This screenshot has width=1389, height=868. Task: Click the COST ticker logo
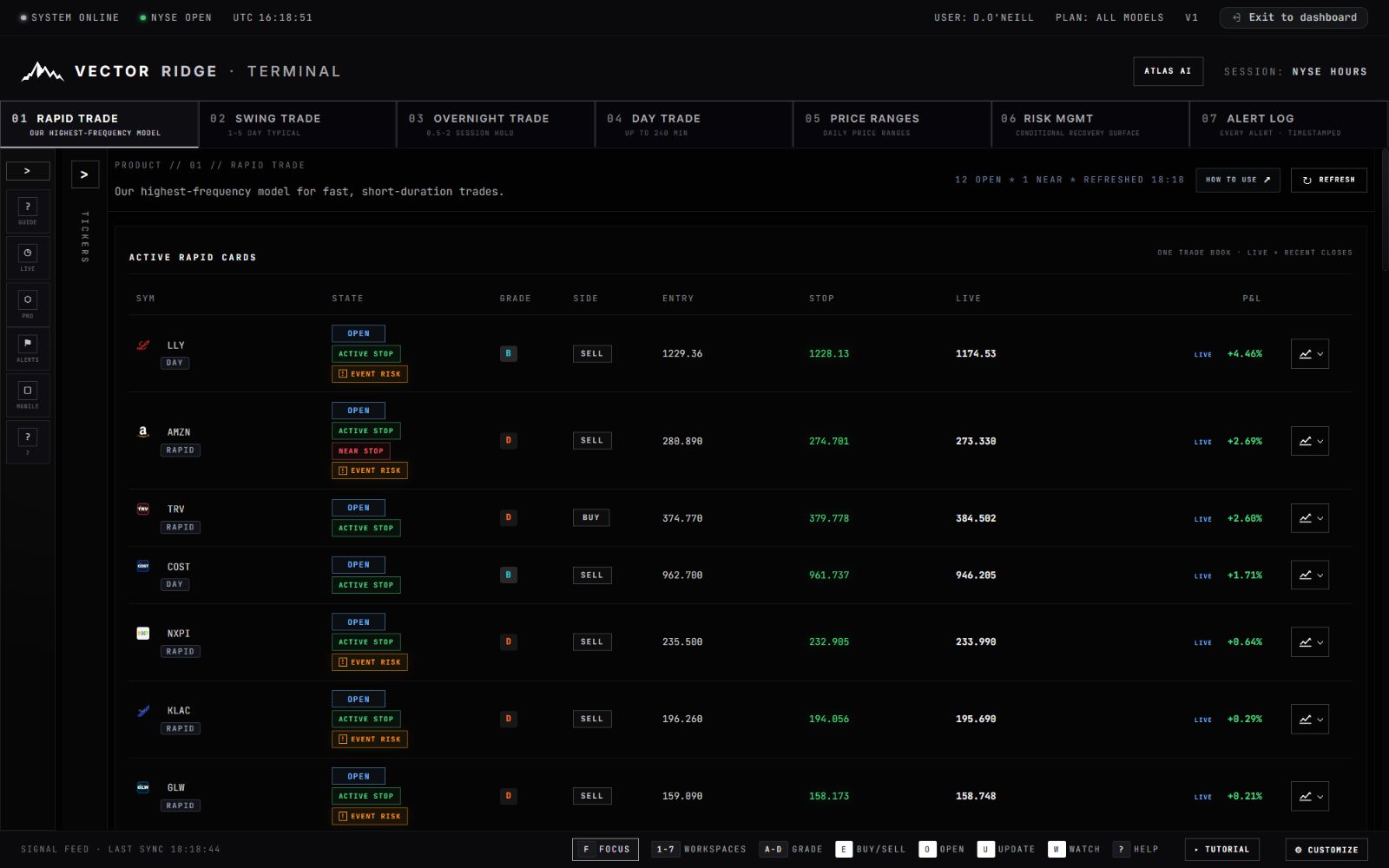tap(143, 566)
